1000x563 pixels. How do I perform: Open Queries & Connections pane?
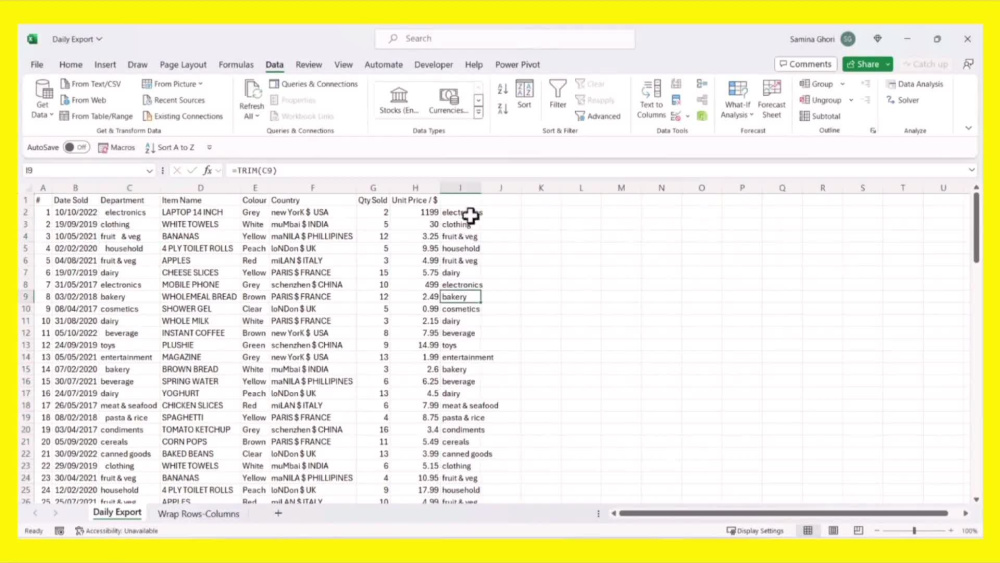tap(313, 84)
